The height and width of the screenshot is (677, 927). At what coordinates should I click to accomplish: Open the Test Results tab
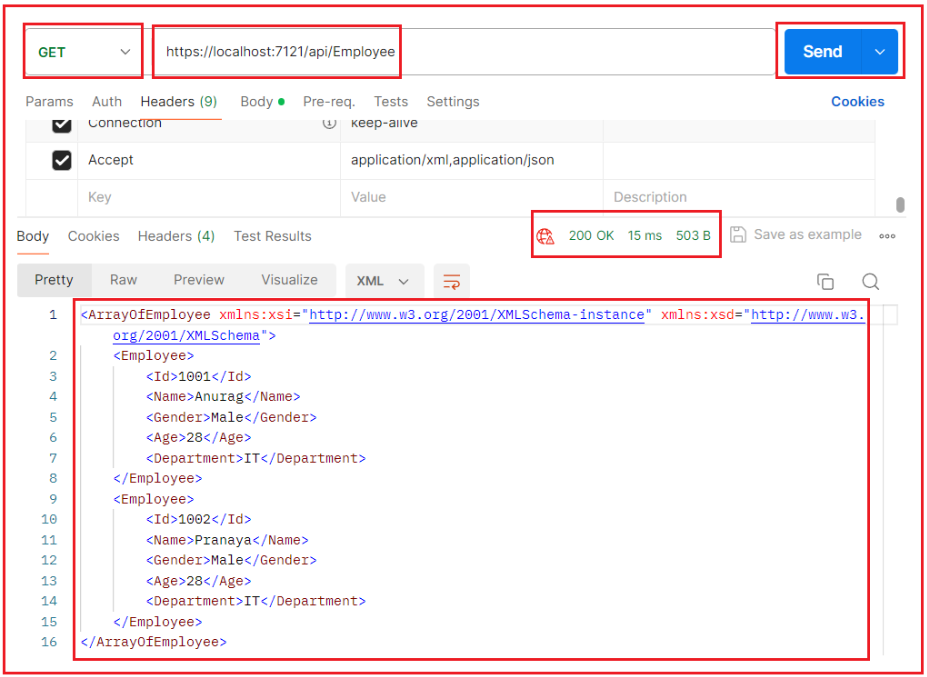[x=272, y=236]
